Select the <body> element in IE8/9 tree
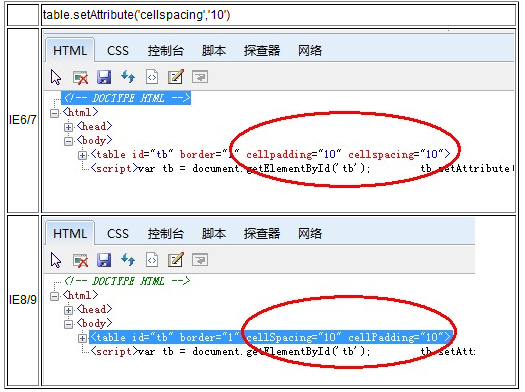 [94, 323]
